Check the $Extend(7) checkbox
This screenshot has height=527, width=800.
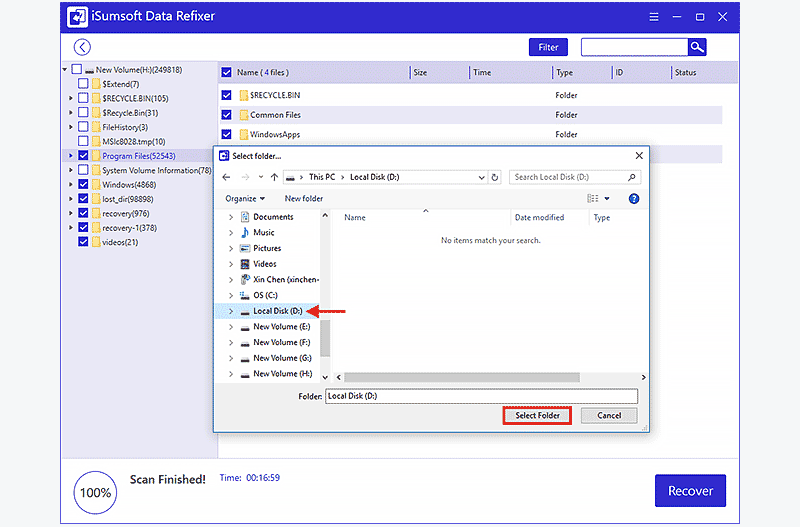click(83, 84)
